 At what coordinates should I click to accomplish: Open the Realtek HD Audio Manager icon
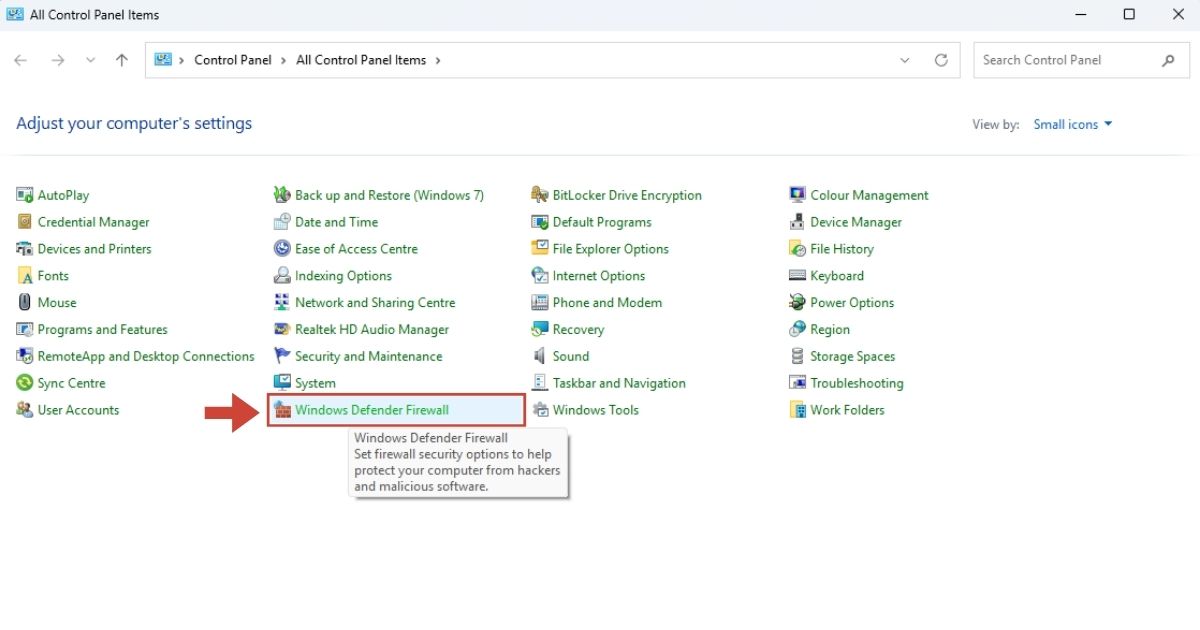282,330
